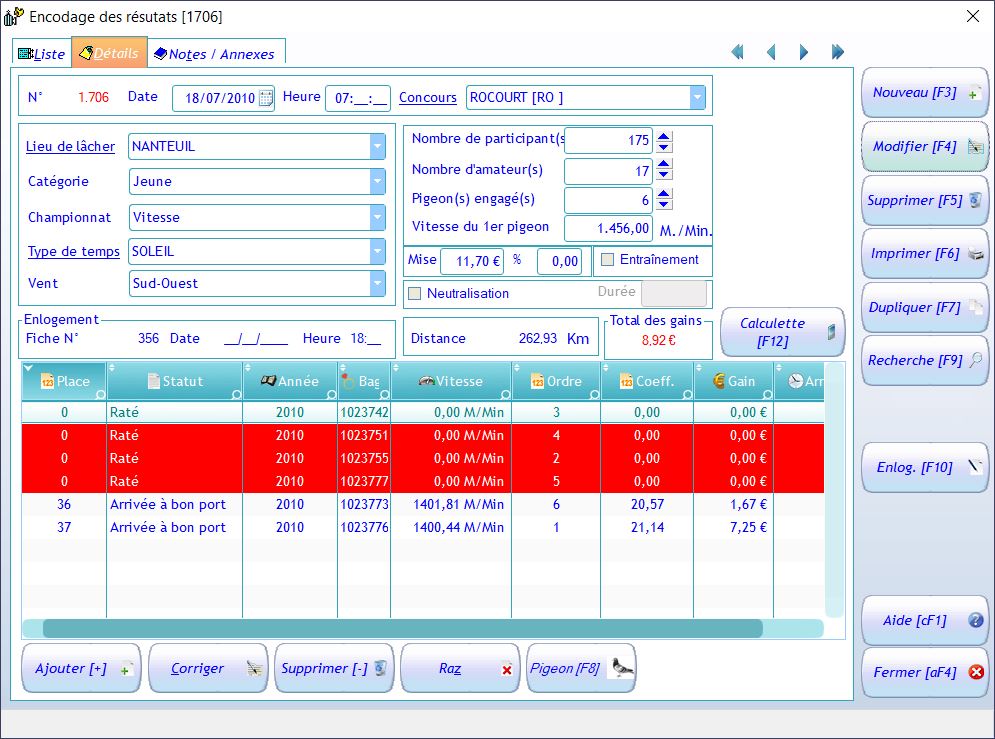Decrease Pigeons engagés value
995x739 pixels.
pos(664,204)
